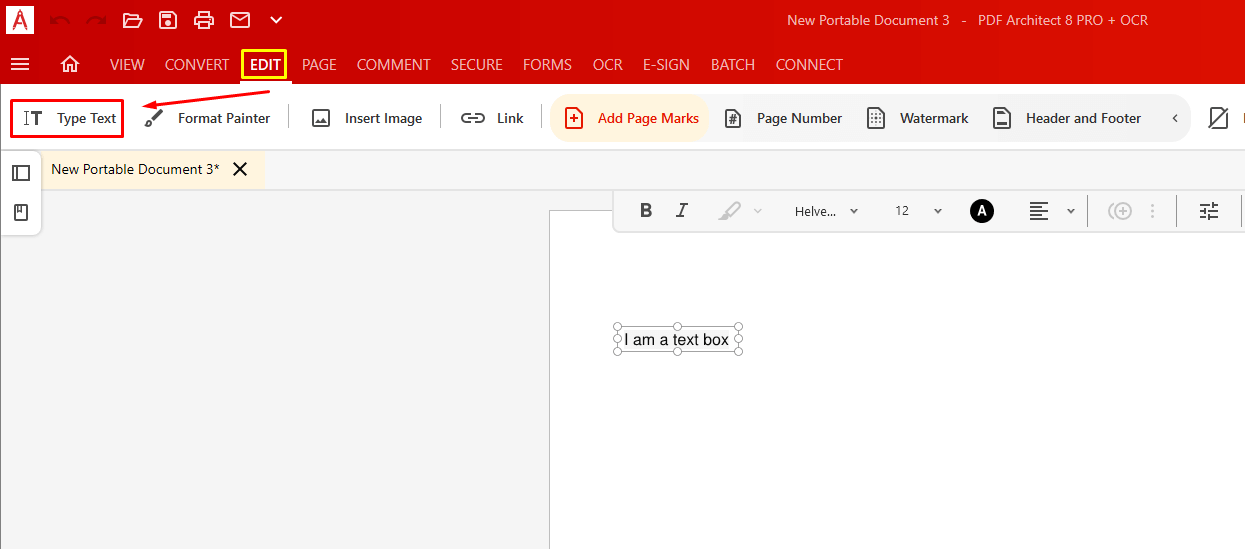Image resolution: width=1245 pixels, height=549 pixels.
Task: Toggle bold formatting
Action: [646, 210]
